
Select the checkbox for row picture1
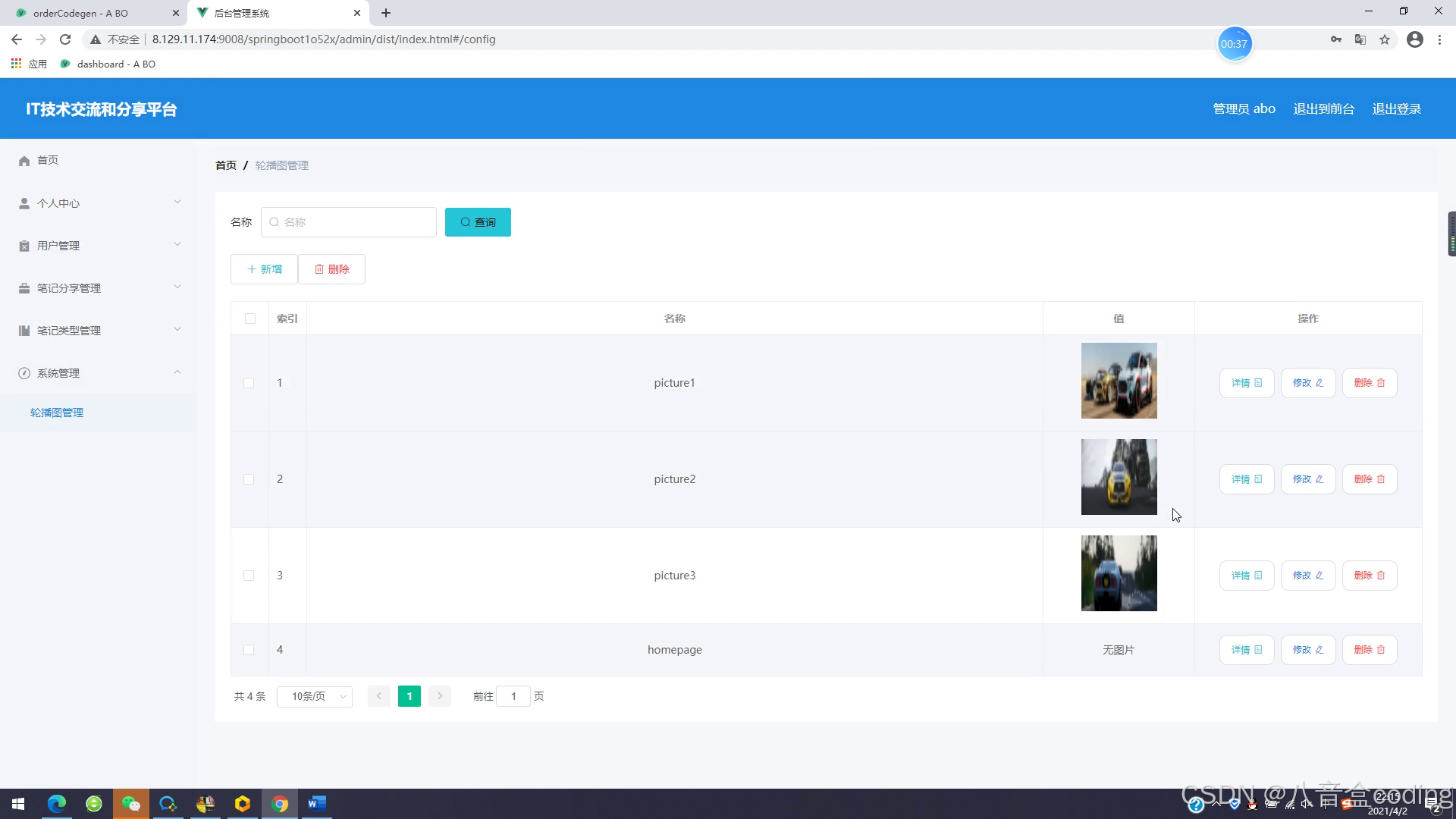[x=249, y=383]
